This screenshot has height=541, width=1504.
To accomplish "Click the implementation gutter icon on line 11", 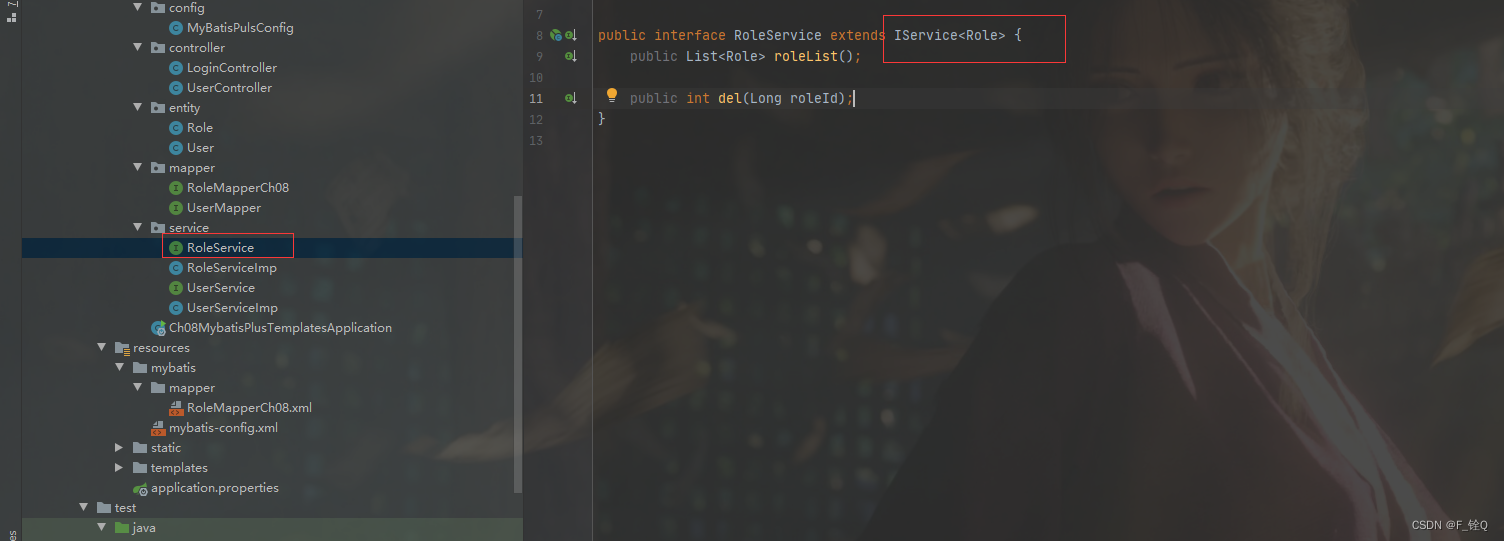I will (571, 98).
